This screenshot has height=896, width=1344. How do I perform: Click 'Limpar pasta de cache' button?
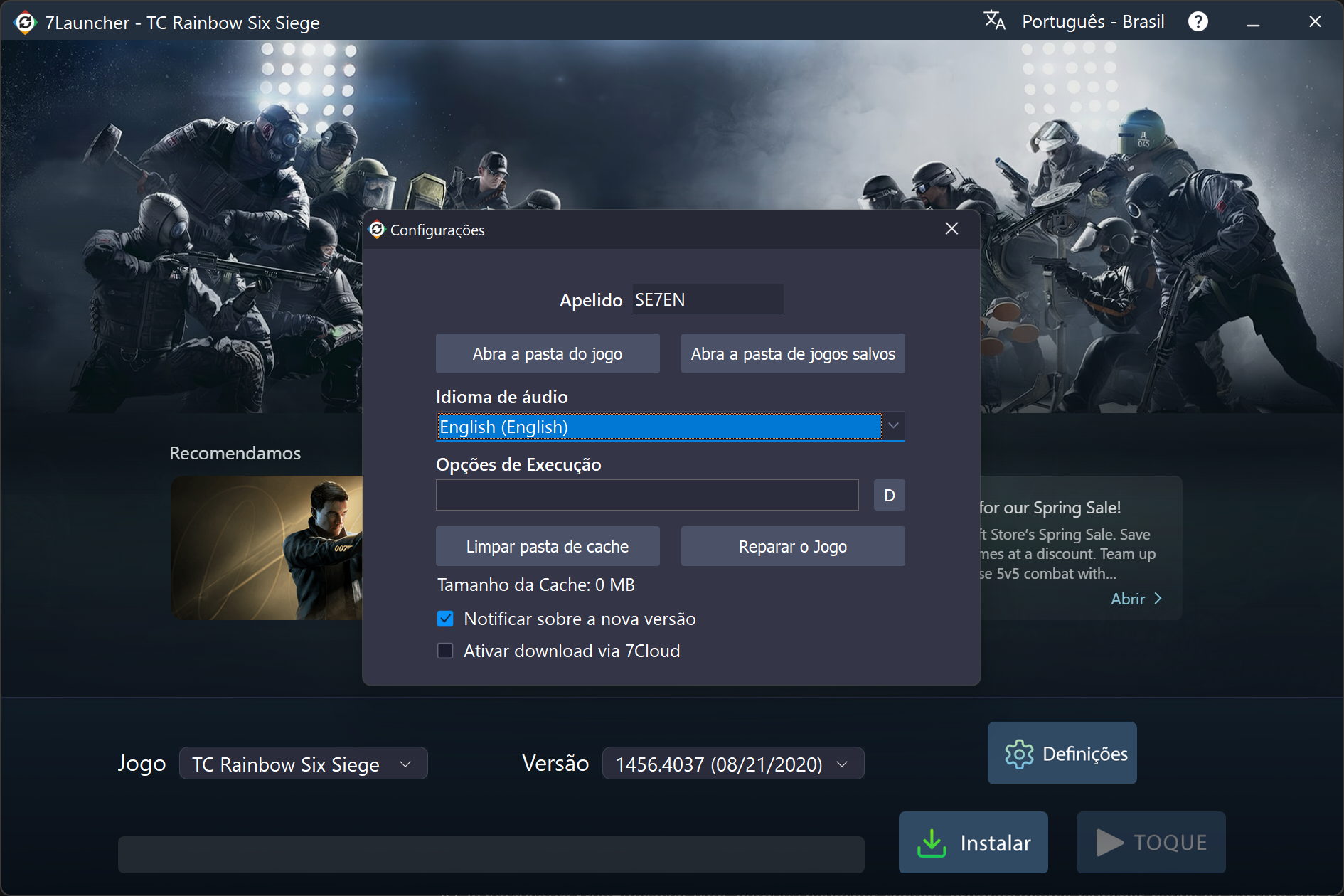[548, 546]
